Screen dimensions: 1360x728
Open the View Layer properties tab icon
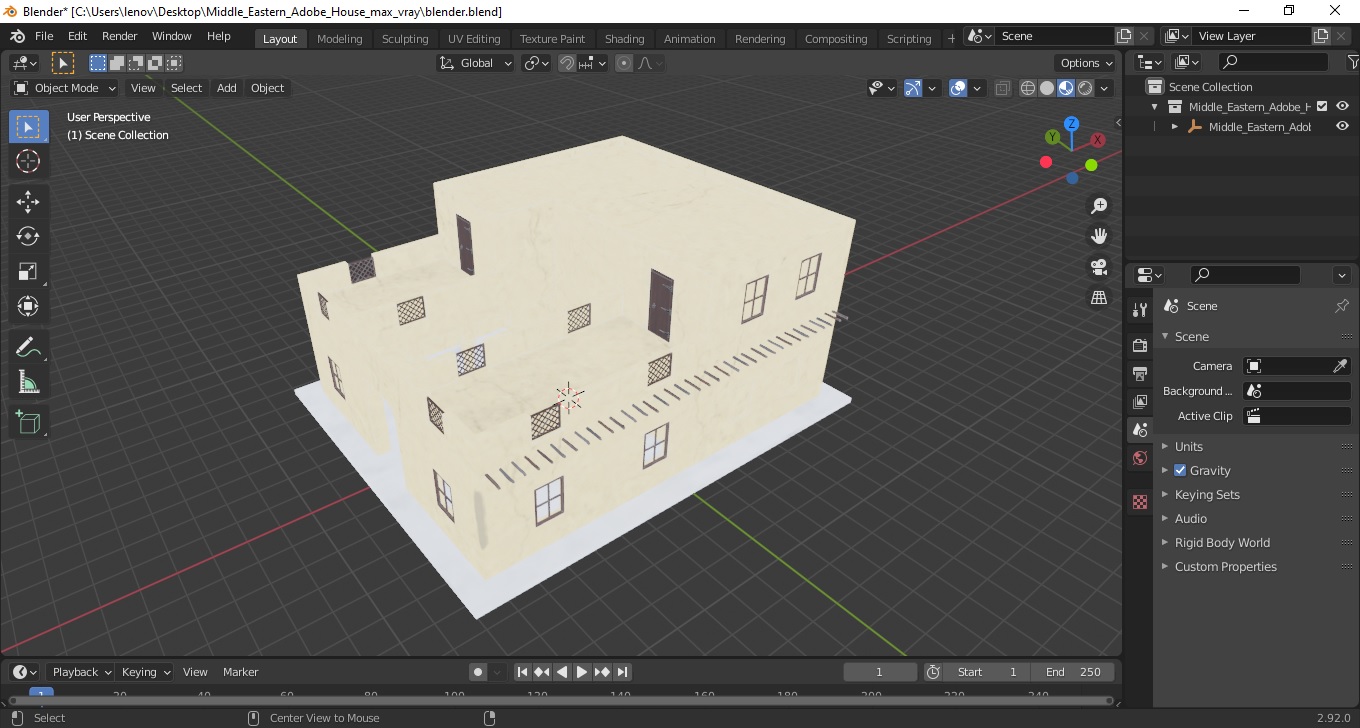tap(1140, 401)
